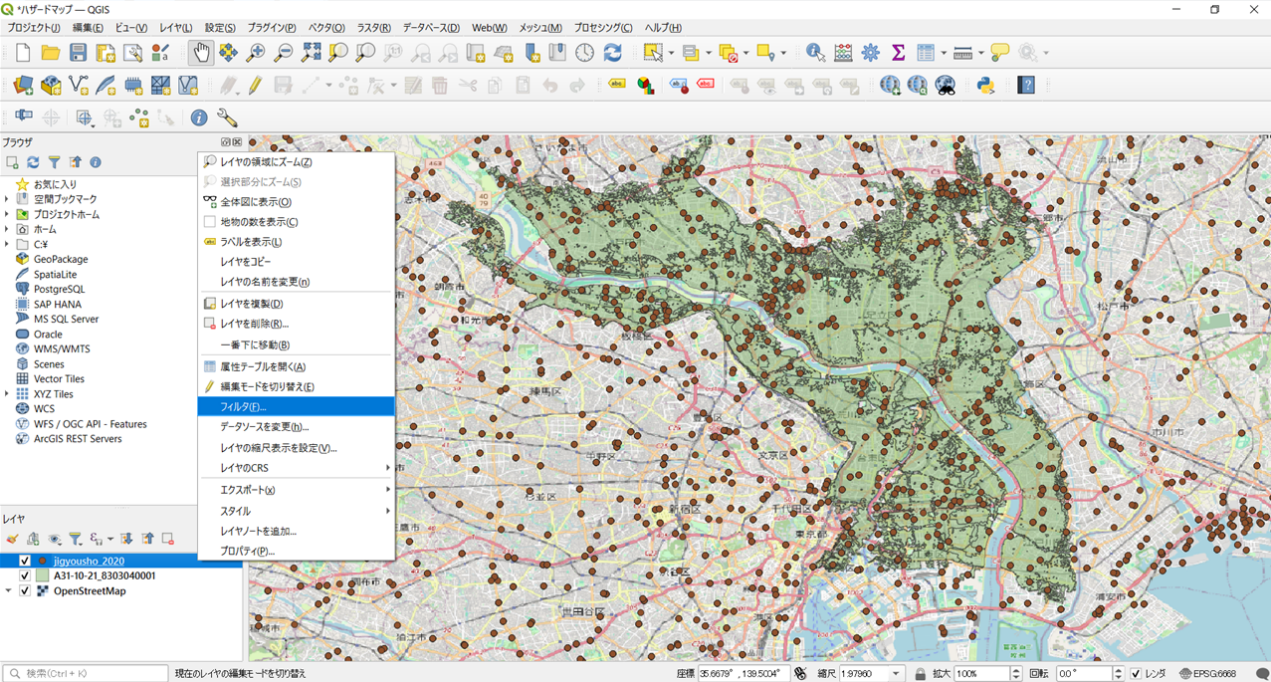The image size is (1271, 682).
Task: Click the wrench icon in third toolbar
Action: pos(227,118)
